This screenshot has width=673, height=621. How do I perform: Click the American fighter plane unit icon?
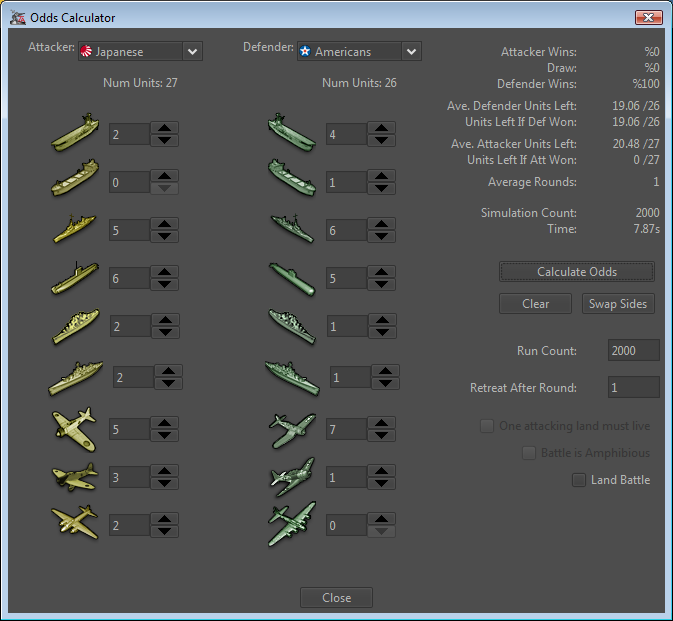292,430
